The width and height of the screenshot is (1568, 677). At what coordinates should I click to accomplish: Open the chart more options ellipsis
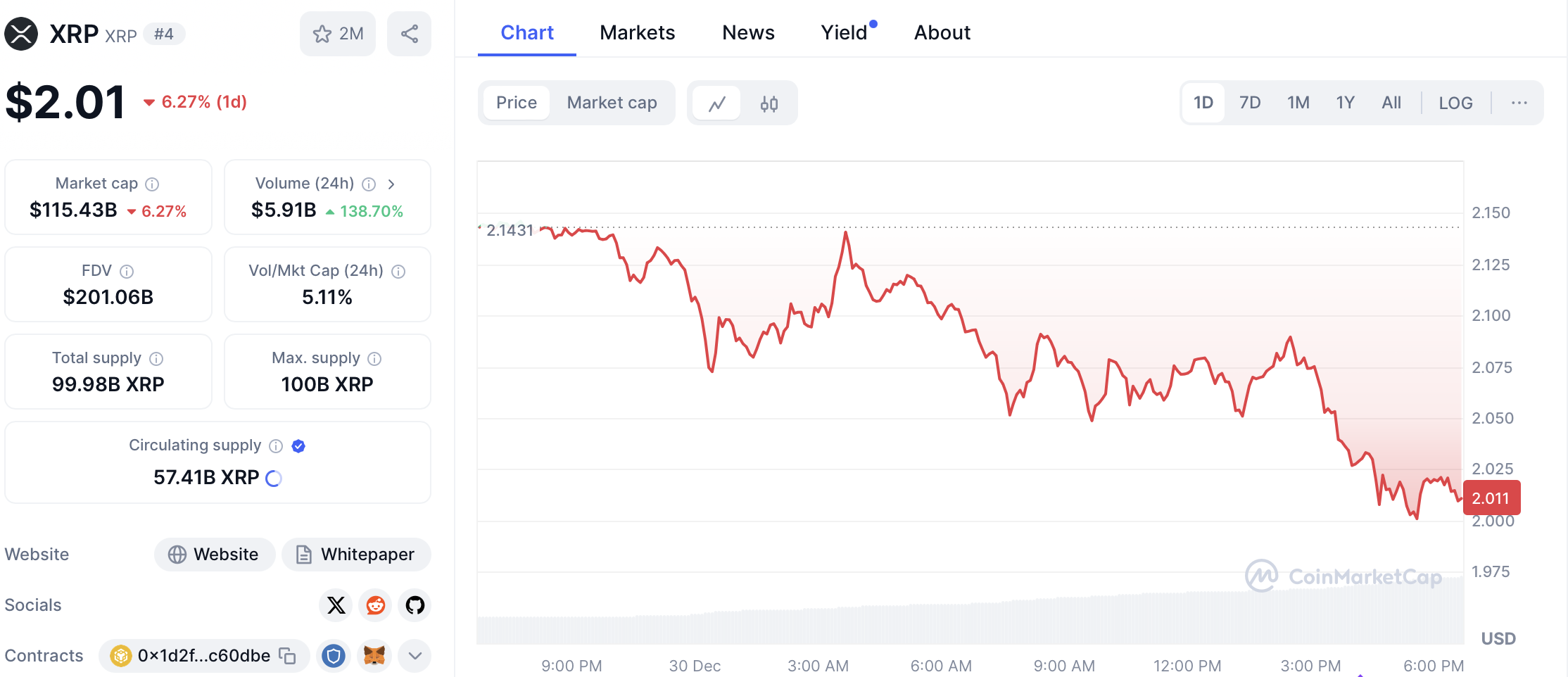pyautogui.click(x=1519, y=103)
